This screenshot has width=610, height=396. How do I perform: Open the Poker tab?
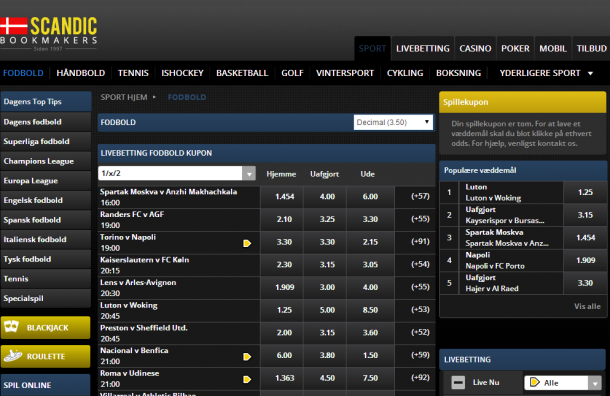(x=515, y=49)
